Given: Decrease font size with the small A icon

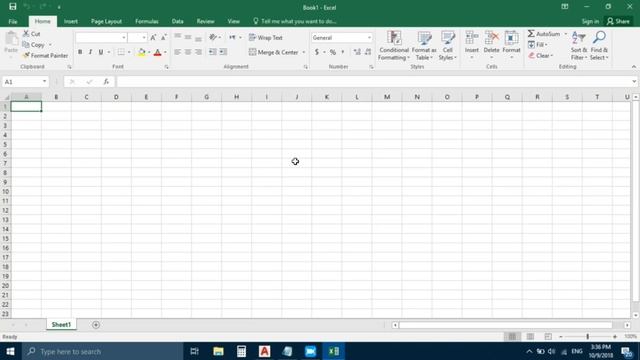Looking at the screenshot, I should click(x=164, y=38).
